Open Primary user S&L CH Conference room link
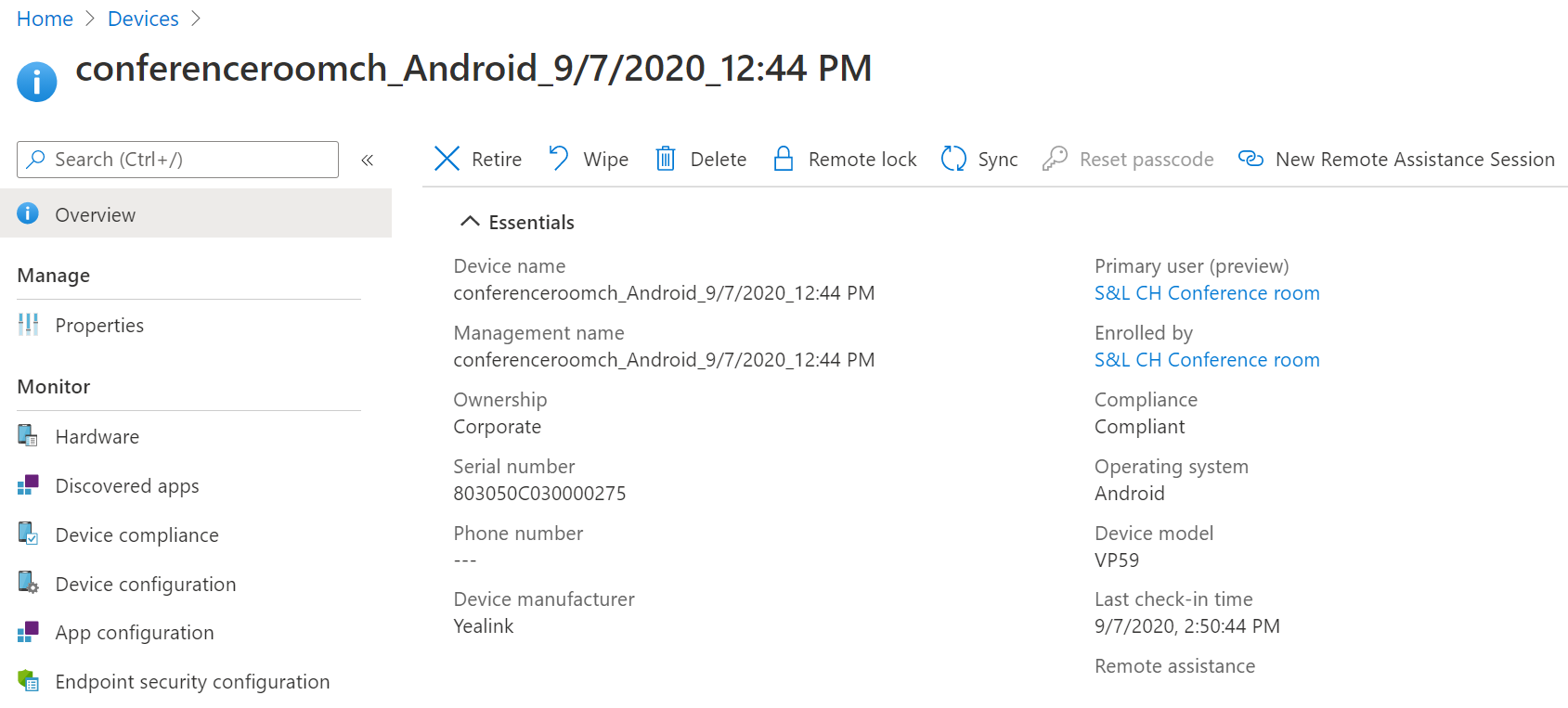This screenshot has width=1568, height=708. (1206, 293)
